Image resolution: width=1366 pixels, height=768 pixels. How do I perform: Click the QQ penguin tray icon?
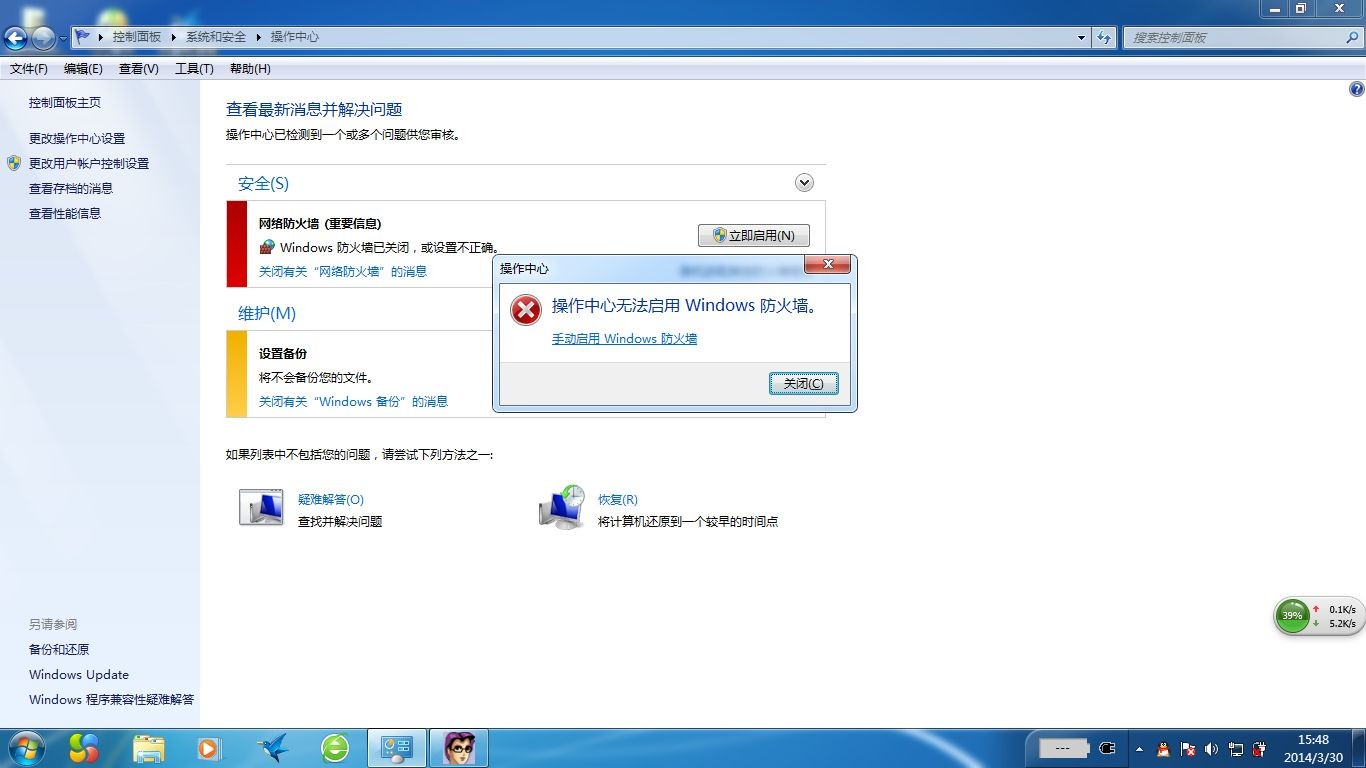tap(1163, 749)
